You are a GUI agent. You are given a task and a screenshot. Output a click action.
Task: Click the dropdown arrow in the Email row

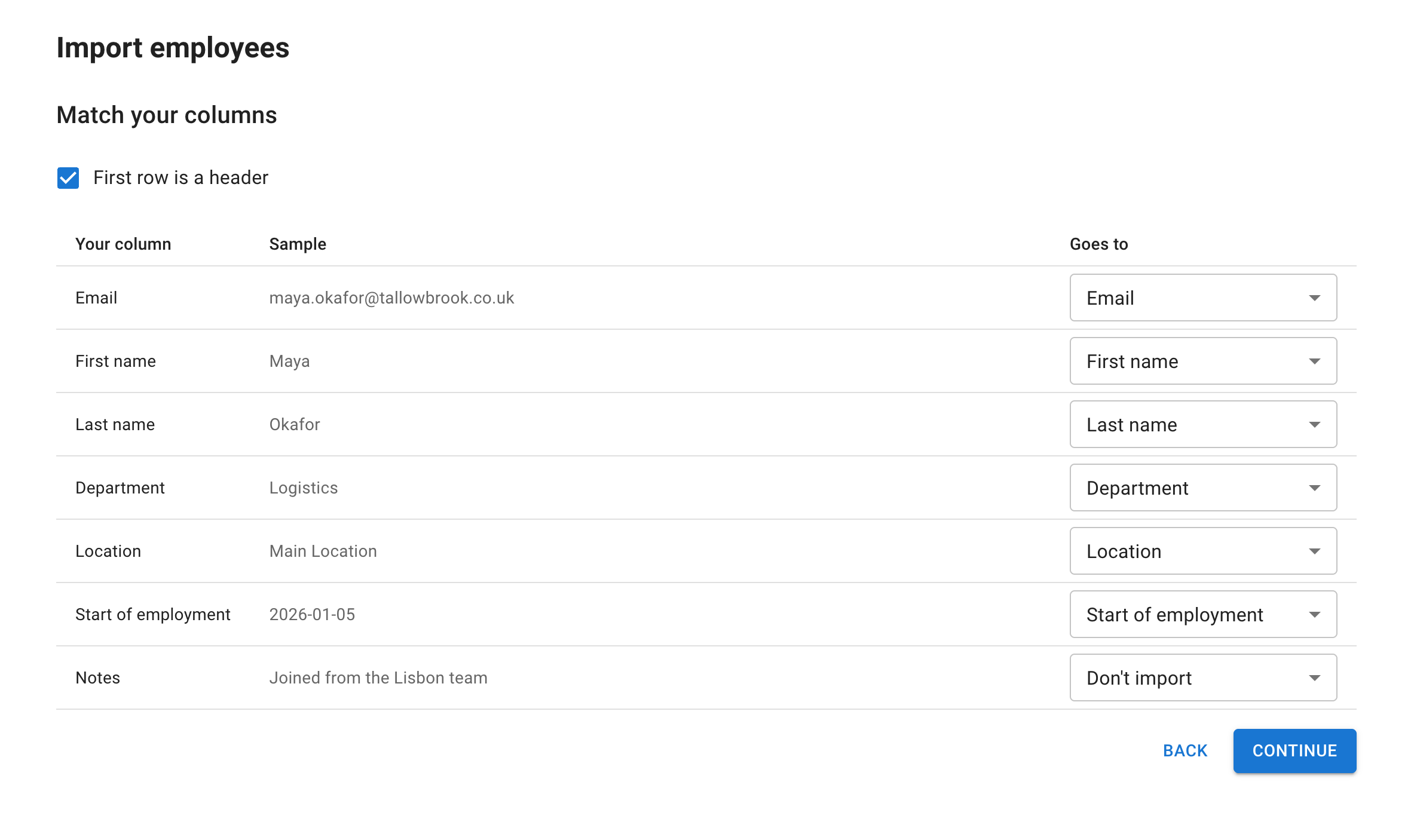click(1314, 298)
